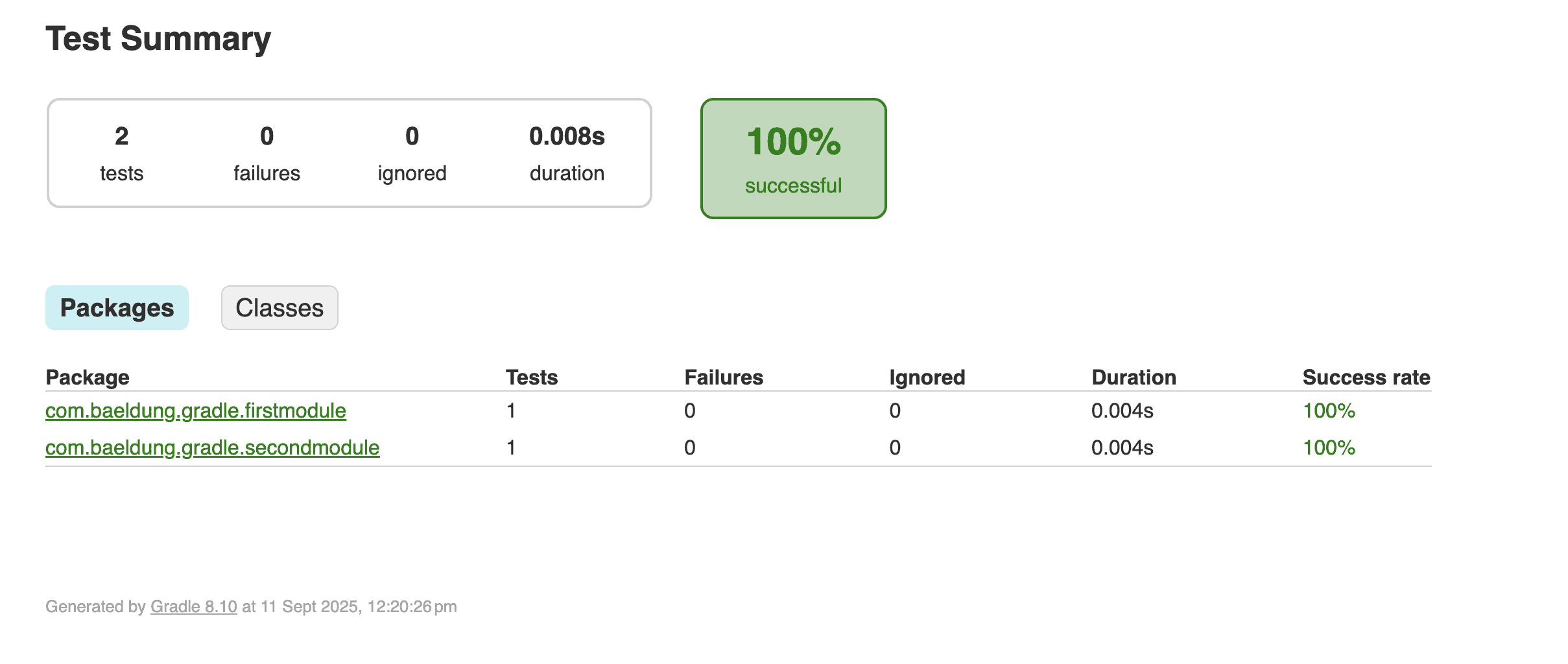Click the Ignored column header

[x=927, y=377]
